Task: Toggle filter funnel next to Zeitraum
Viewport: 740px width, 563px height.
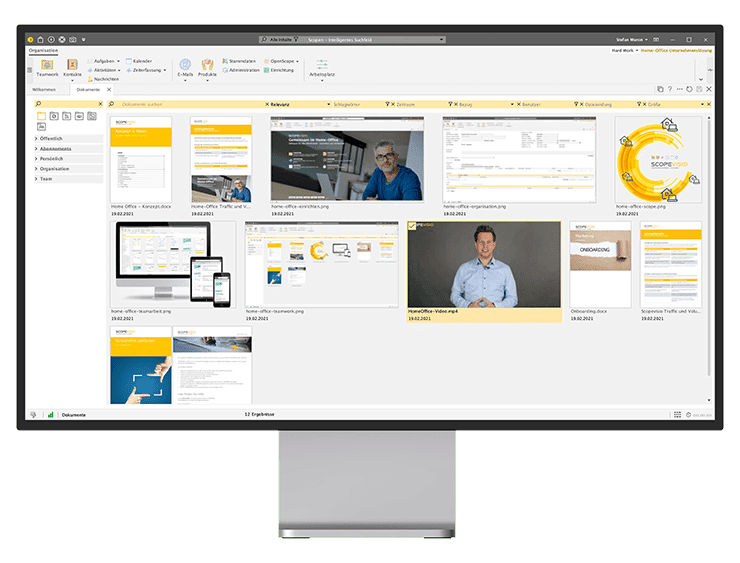Action: coord(450,104)
